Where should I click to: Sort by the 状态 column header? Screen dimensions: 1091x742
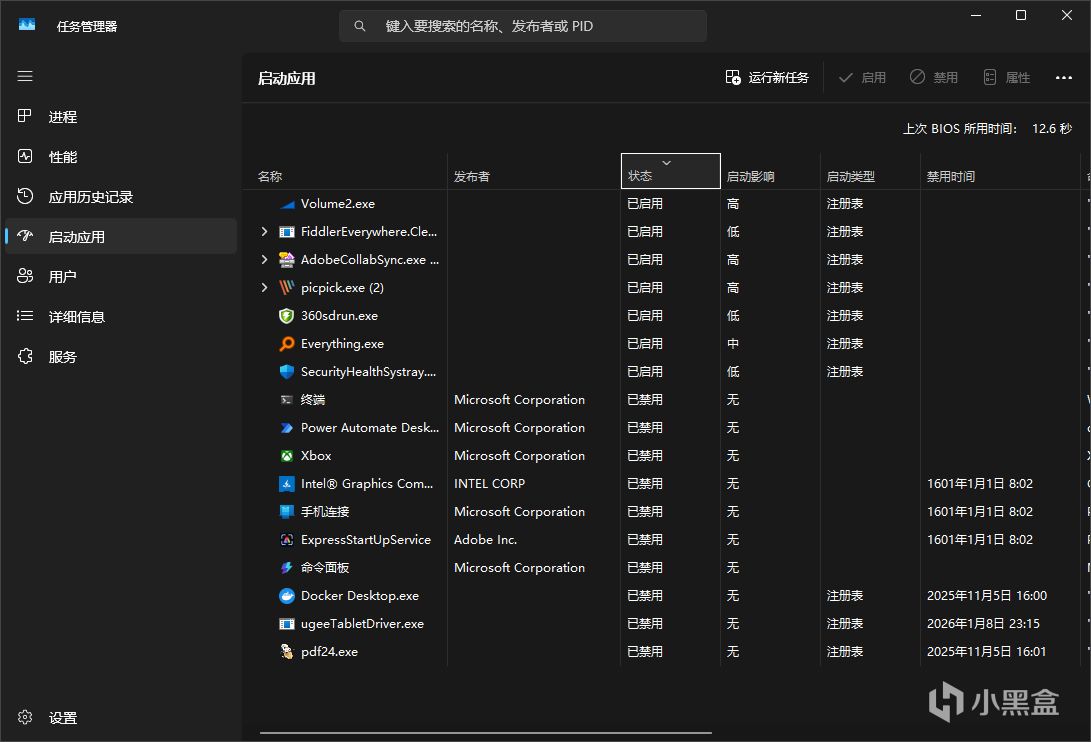pyautogui.click(x=671, y=171)
